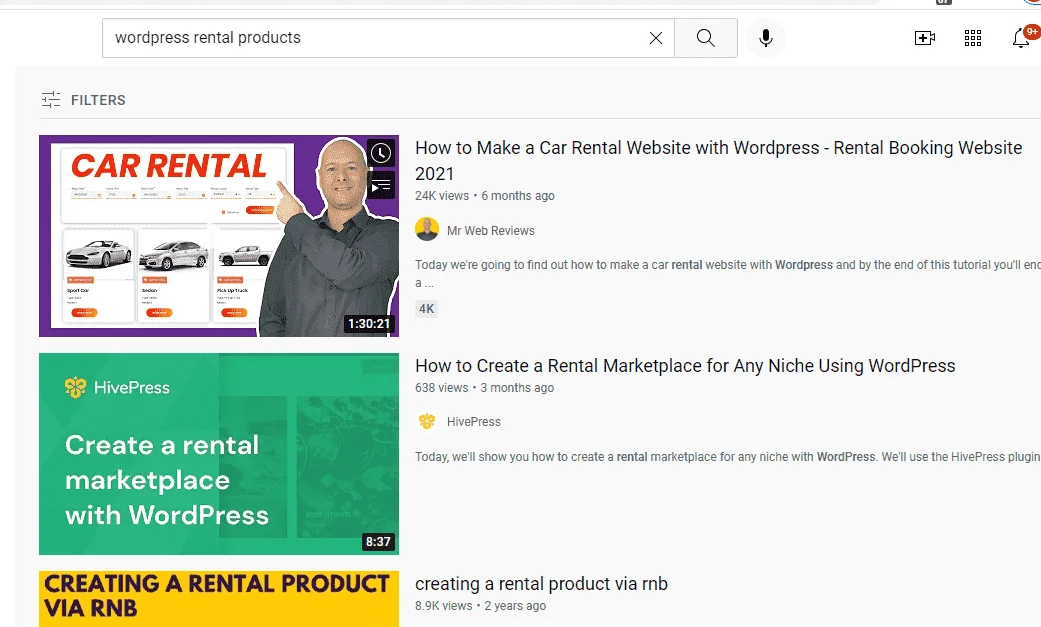Open title 'How to Make a Car Rental Website'

pos(718,160)
